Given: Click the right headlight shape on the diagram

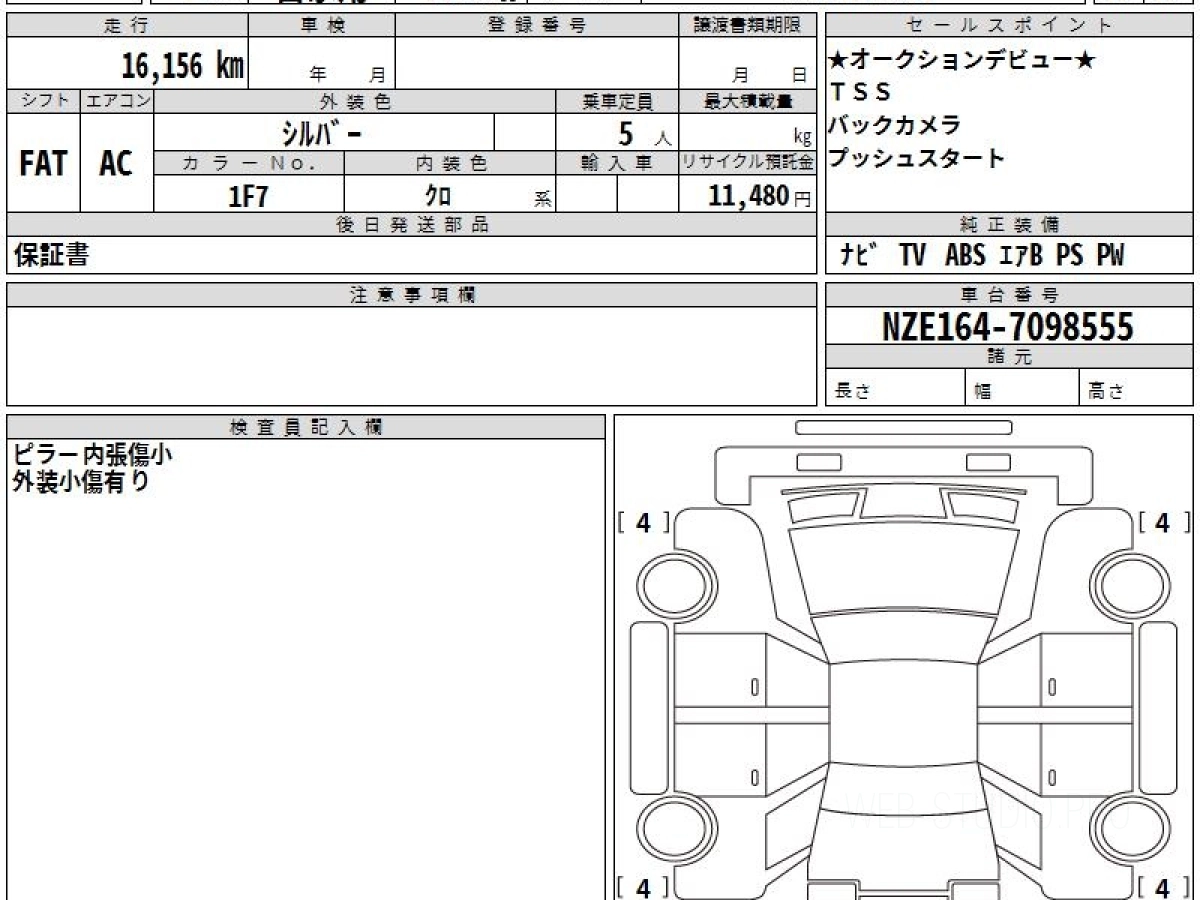Looking at the screenshot, I should click(x=995, y=507).
